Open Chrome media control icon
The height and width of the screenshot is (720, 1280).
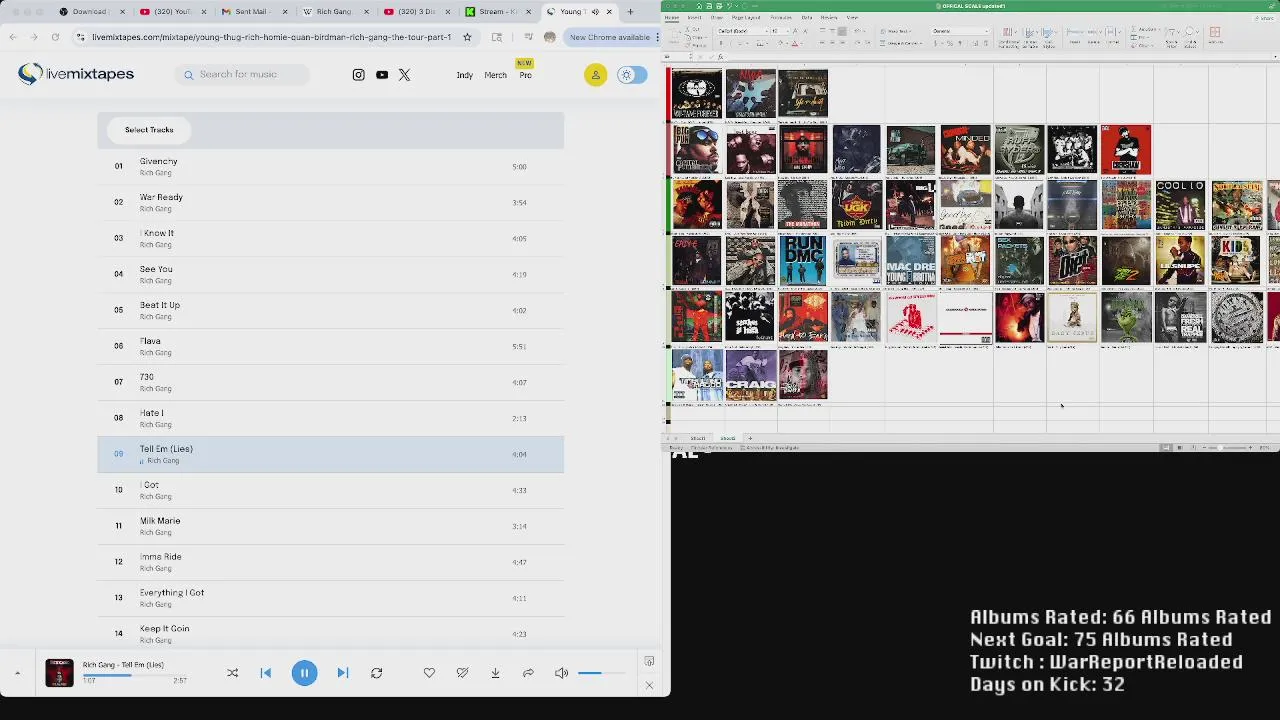528,37
